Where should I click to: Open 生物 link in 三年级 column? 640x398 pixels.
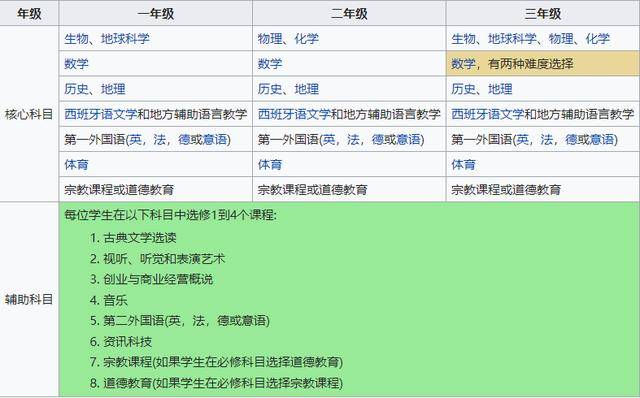pyautogui.click(x=463, y=39)
